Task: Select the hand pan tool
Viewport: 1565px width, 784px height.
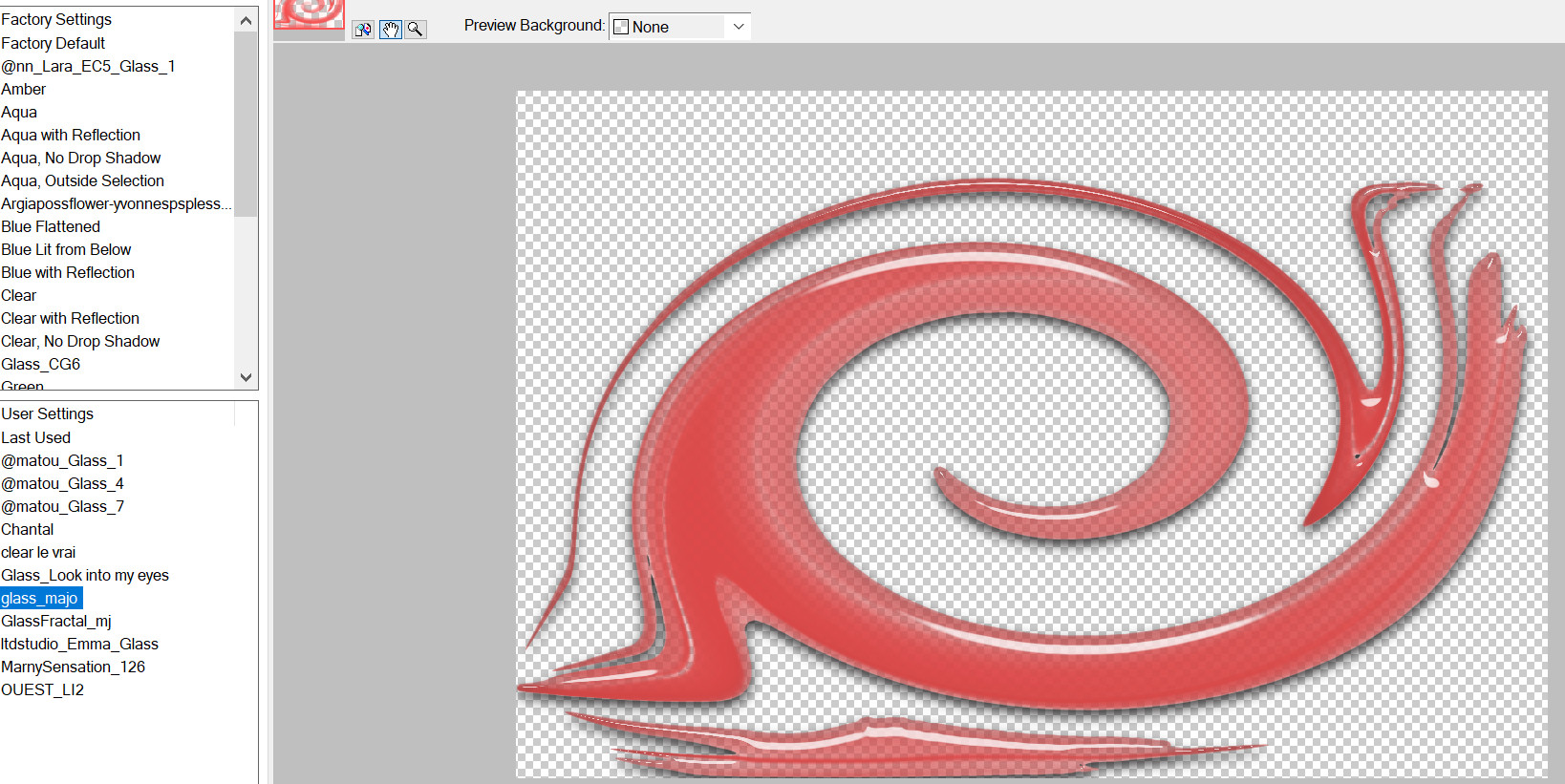Action: [390, 30]
